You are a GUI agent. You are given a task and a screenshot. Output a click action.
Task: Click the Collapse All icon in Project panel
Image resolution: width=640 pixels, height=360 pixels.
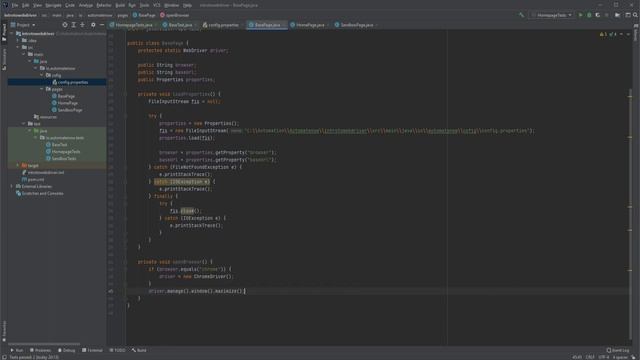82,25
